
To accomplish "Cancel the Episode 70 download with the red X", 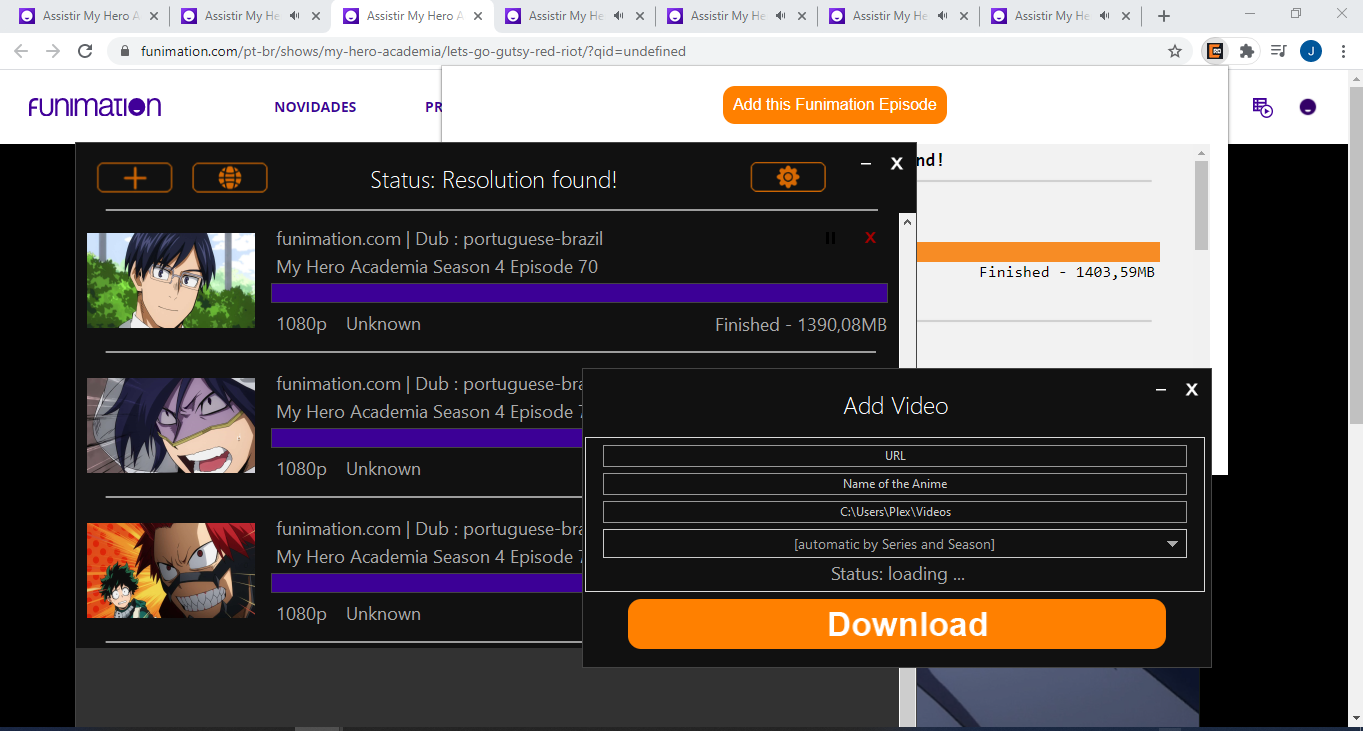I will 870,237.
